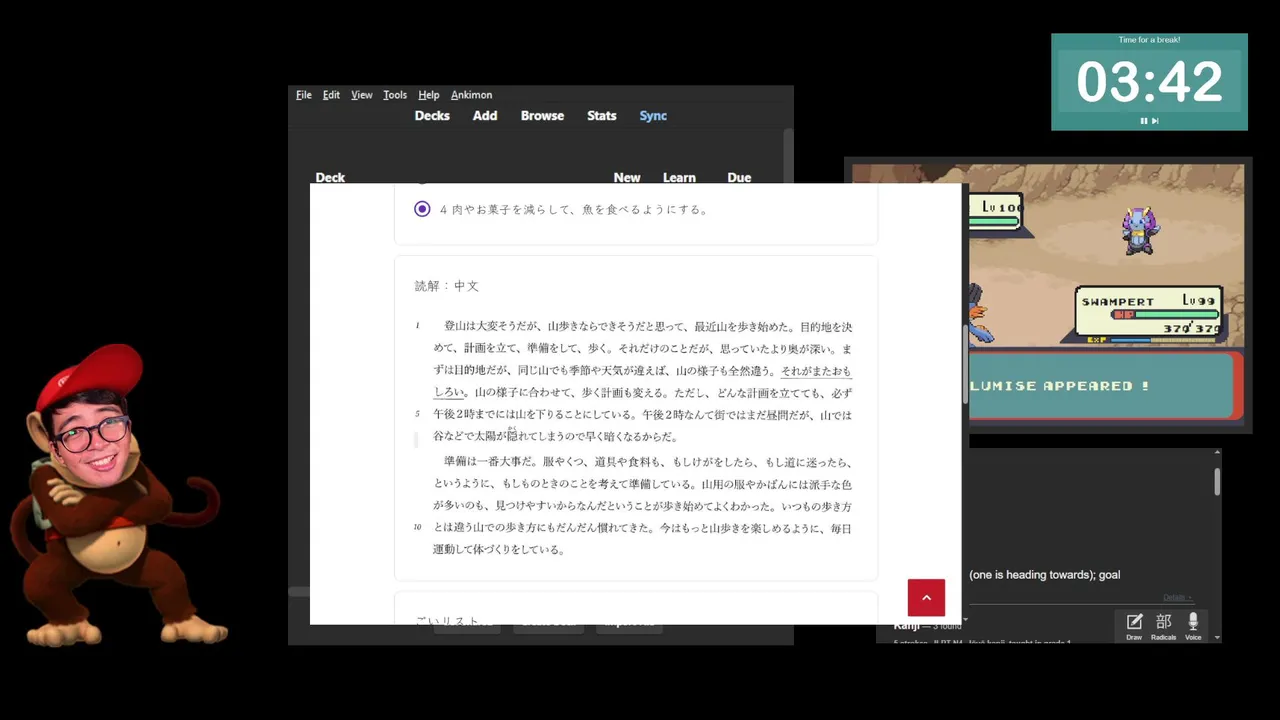Viewport: 1280px width, 720px height.
Task: Click Sync in Anki toolbar
Action: point(653,116)
